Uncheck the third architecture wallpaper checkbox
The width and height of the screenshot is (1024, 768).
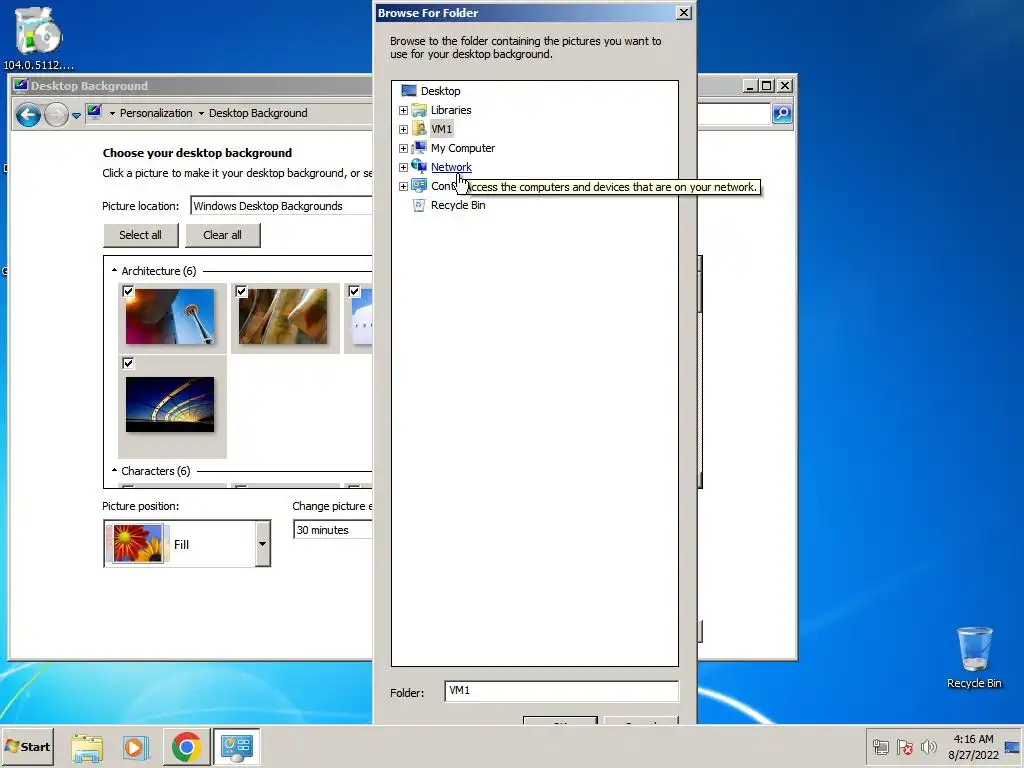pos(354,291)
